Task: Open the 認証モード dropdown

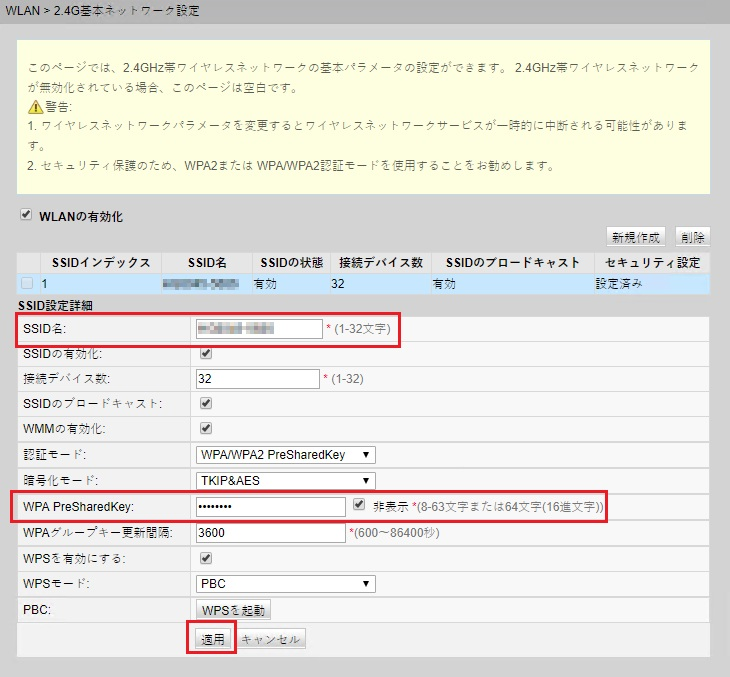Action: click(x=286, y=454)
